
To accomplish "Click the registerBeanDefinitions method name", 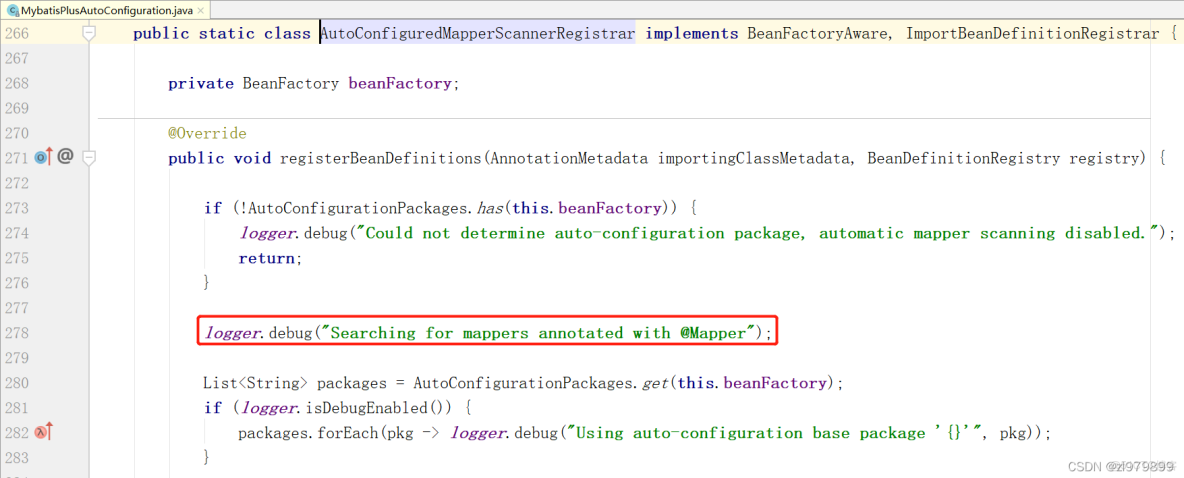I will click(381, 159).
